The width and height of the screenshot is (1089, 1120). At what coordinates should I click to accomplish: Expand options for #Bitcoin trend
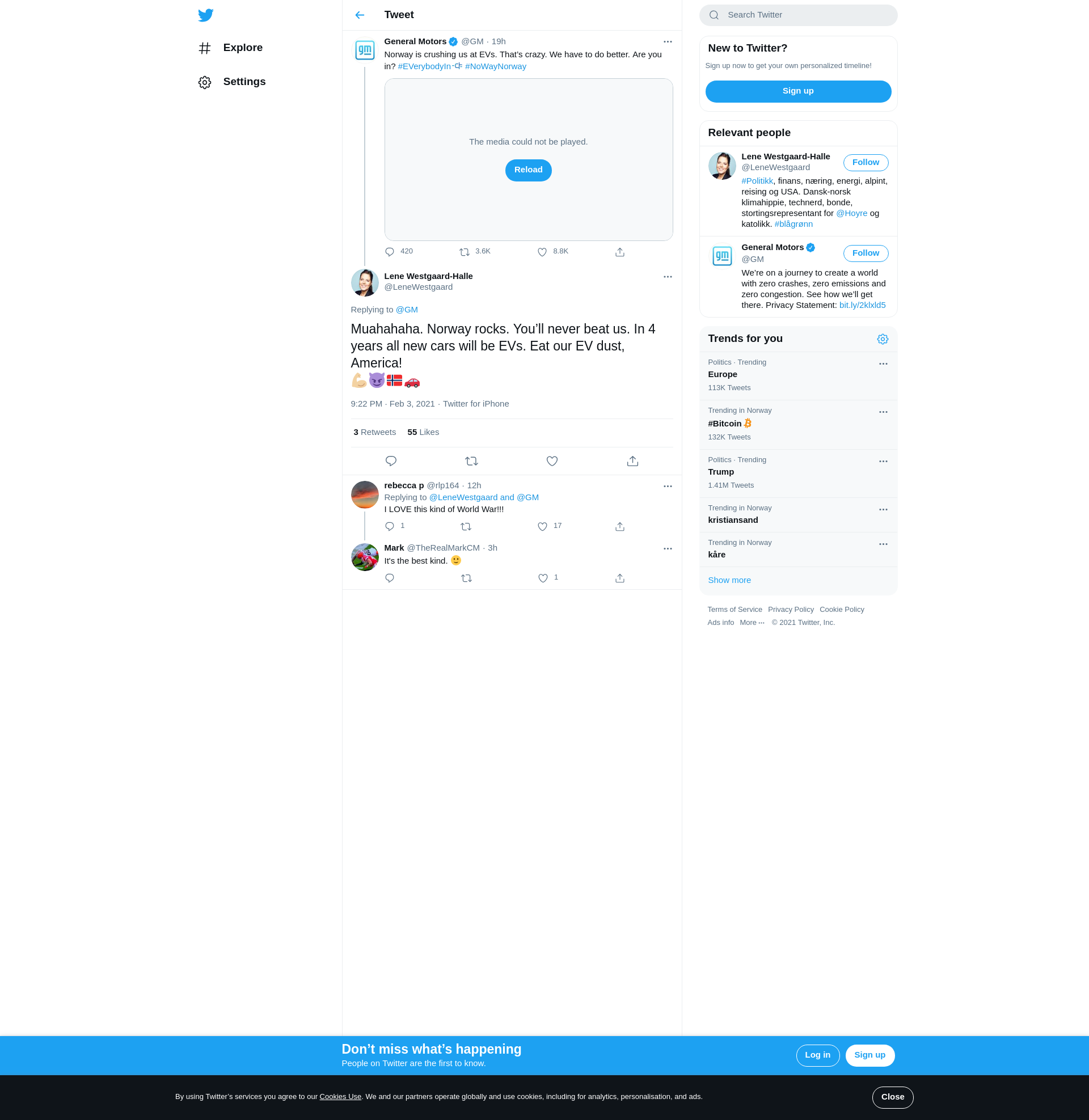(x=883, y=412)
